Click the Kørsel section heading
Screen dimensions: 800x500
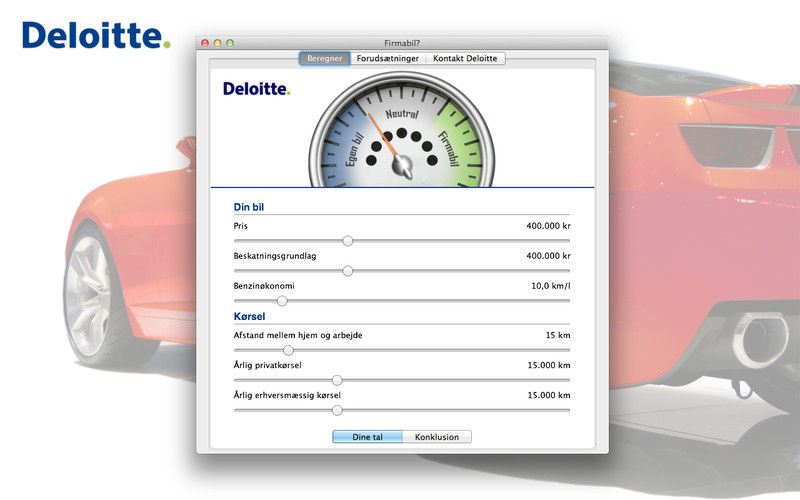click(x=249, y=316)
